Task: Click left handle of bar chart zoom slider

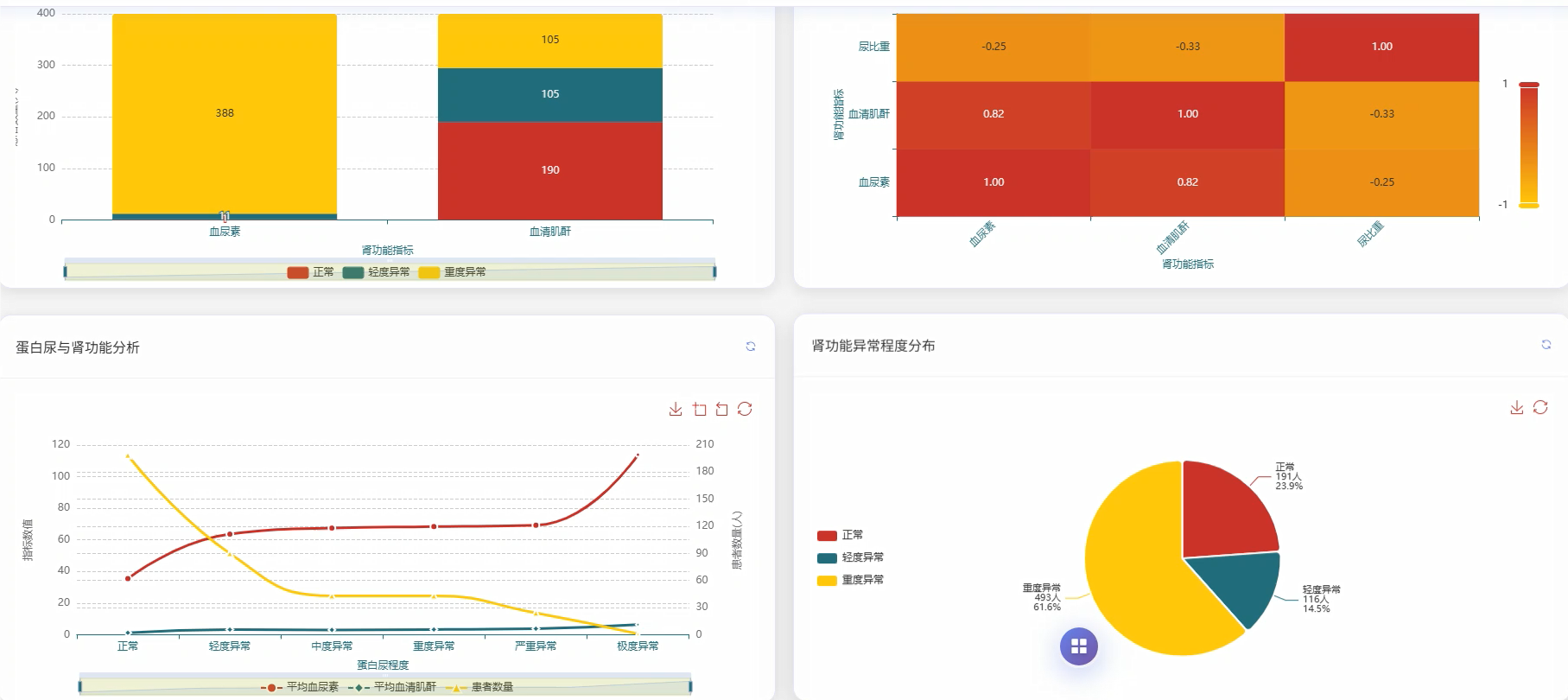Action: coord(66,271)
